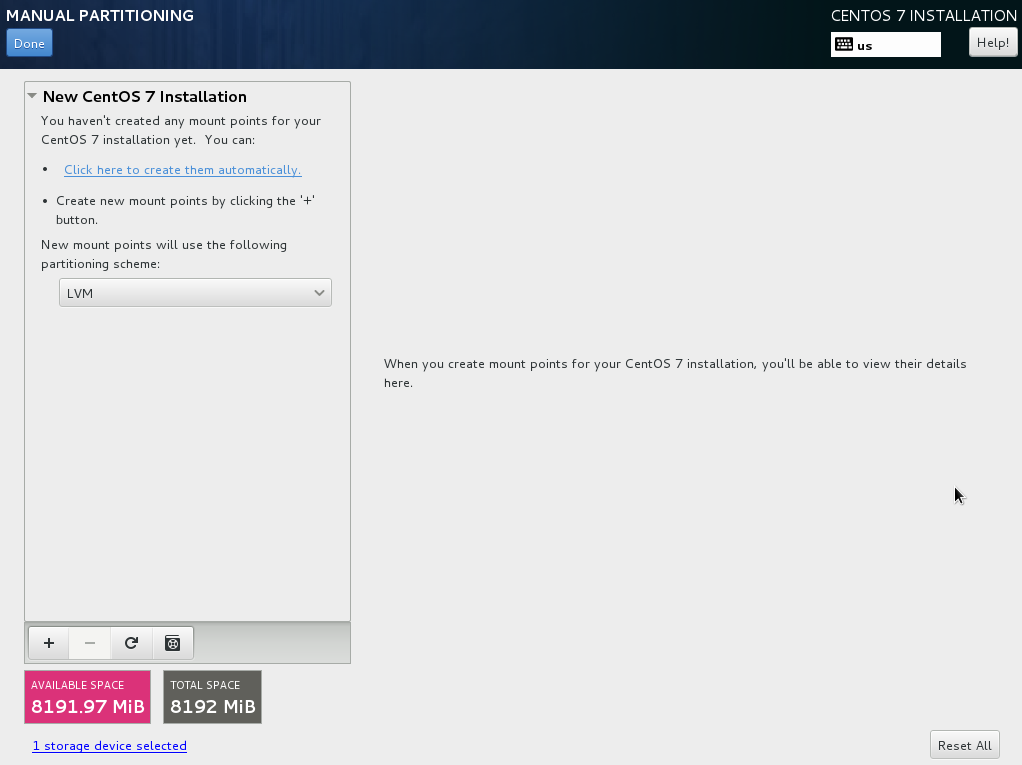Click the CENTOS 7 INSTALLATION title text
This screenshot has height=765, width=1022.
[x=924, y=16]
